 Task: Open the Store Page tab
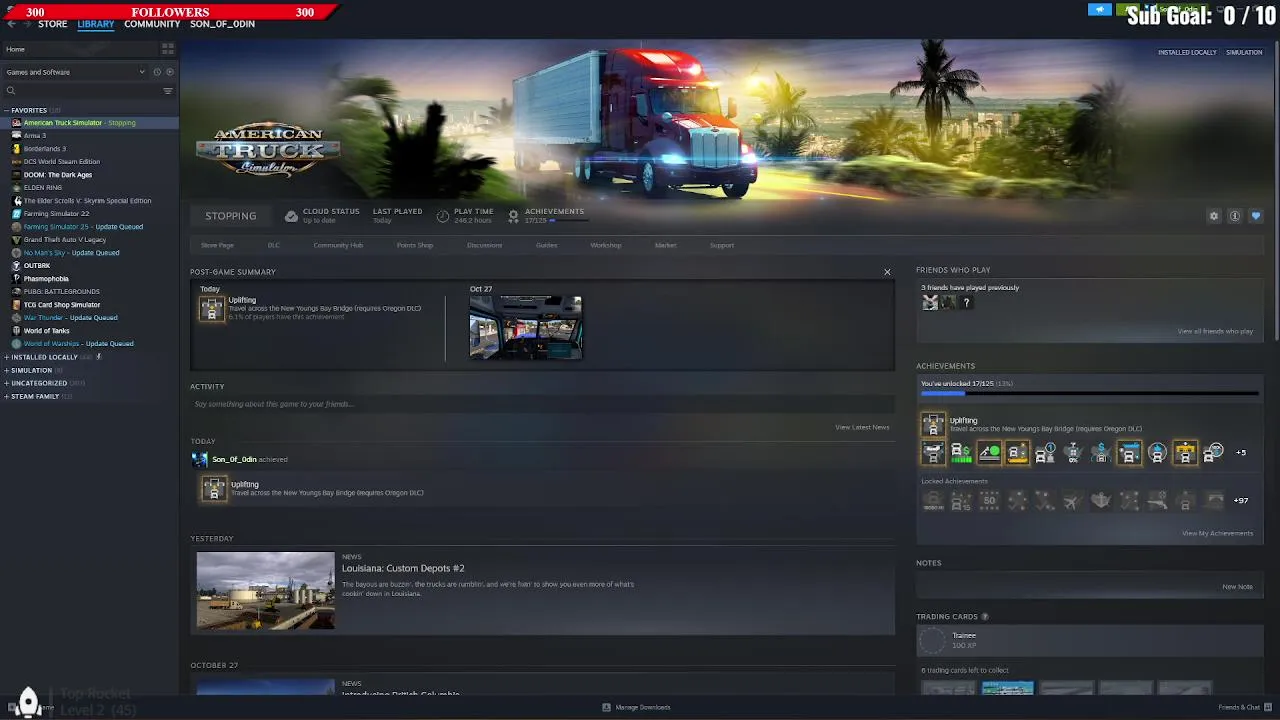coord(217,245)
